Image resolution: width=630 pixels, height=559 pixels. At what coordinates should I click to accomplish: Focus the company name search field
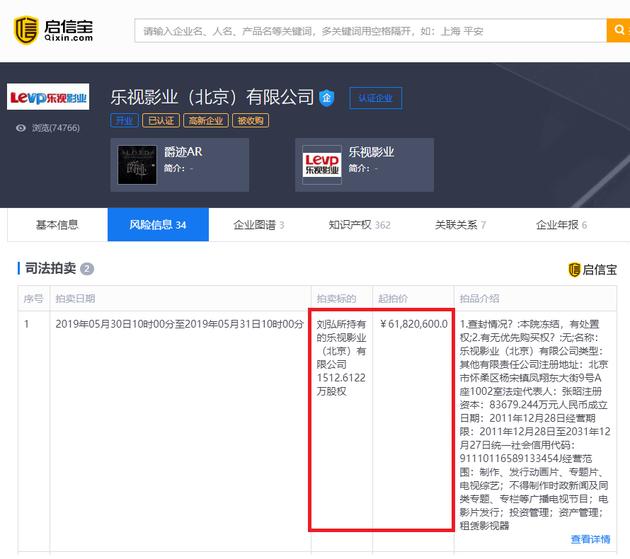(x=370, y=30)
